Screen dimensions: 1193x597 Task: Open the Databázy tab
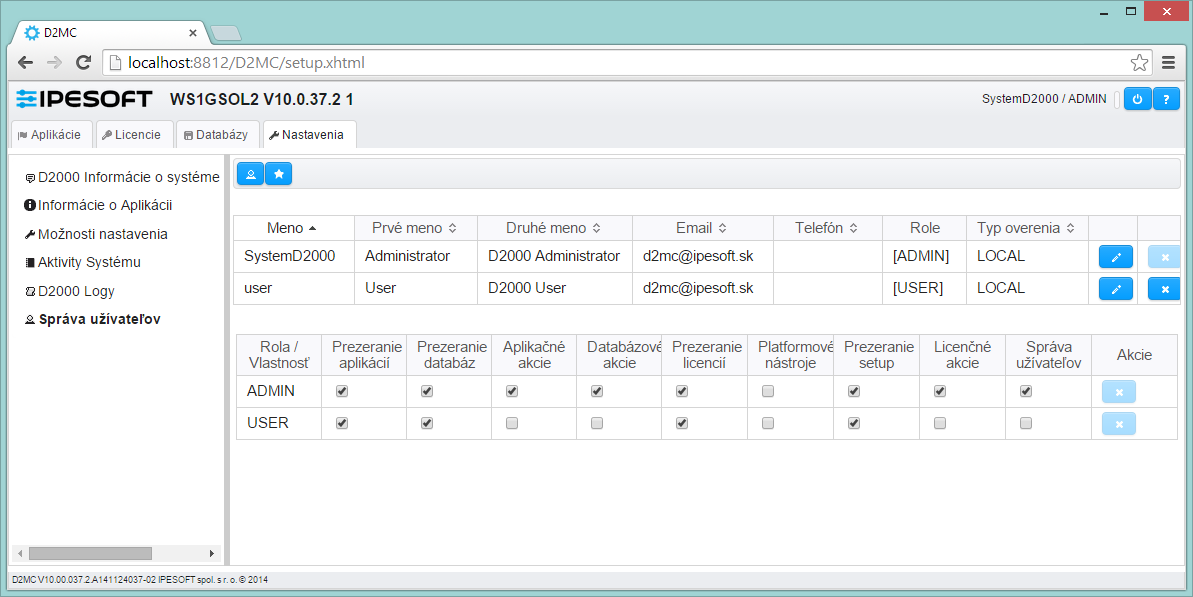(216, 135)
